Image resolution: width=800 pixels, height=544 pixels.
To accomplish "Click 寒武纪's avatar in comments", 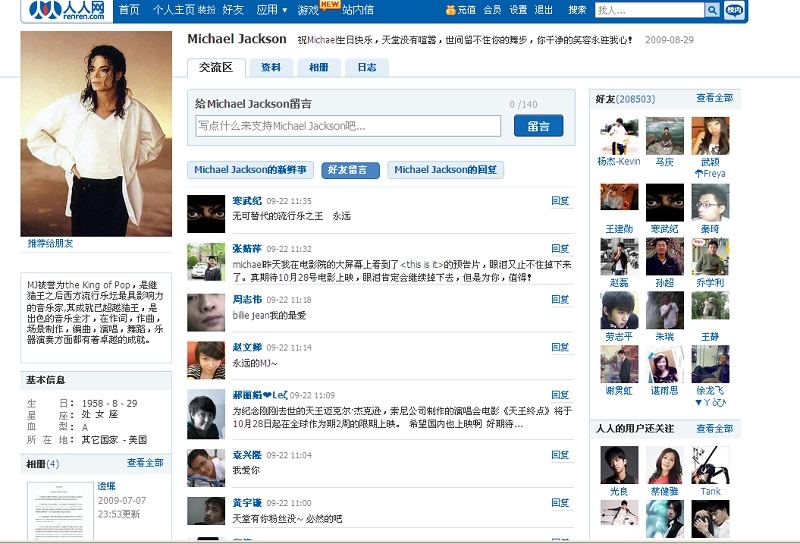I will (206, 214).
